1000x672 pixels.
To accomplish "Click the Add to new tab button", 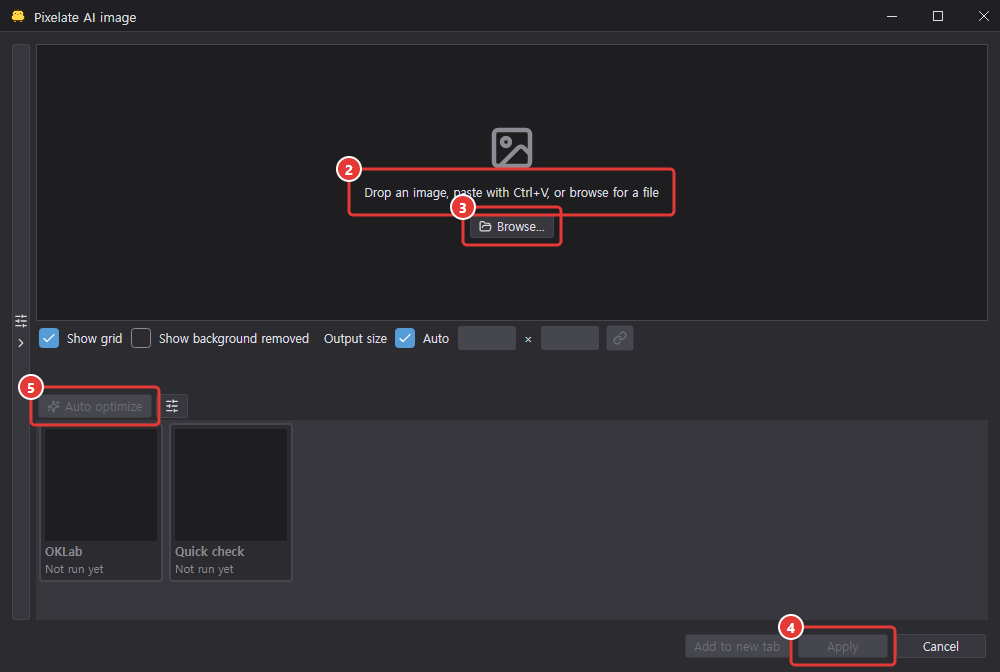I will click(x=737, y=646).
